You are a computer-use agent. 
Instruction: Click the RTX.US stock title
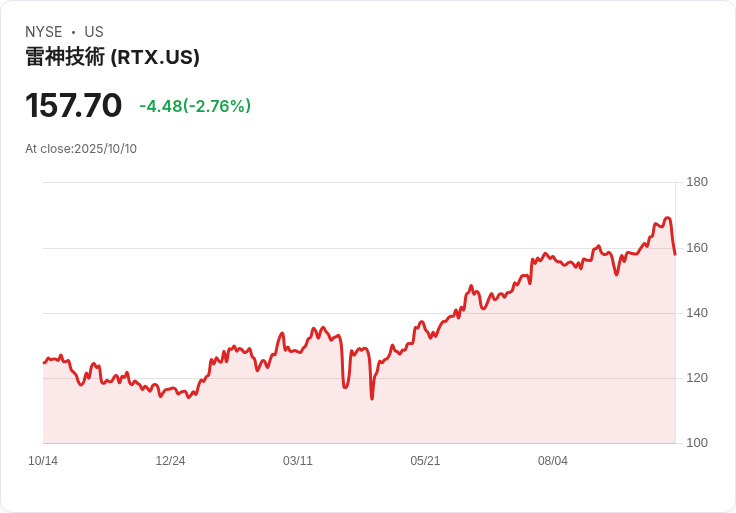point(112,57)
